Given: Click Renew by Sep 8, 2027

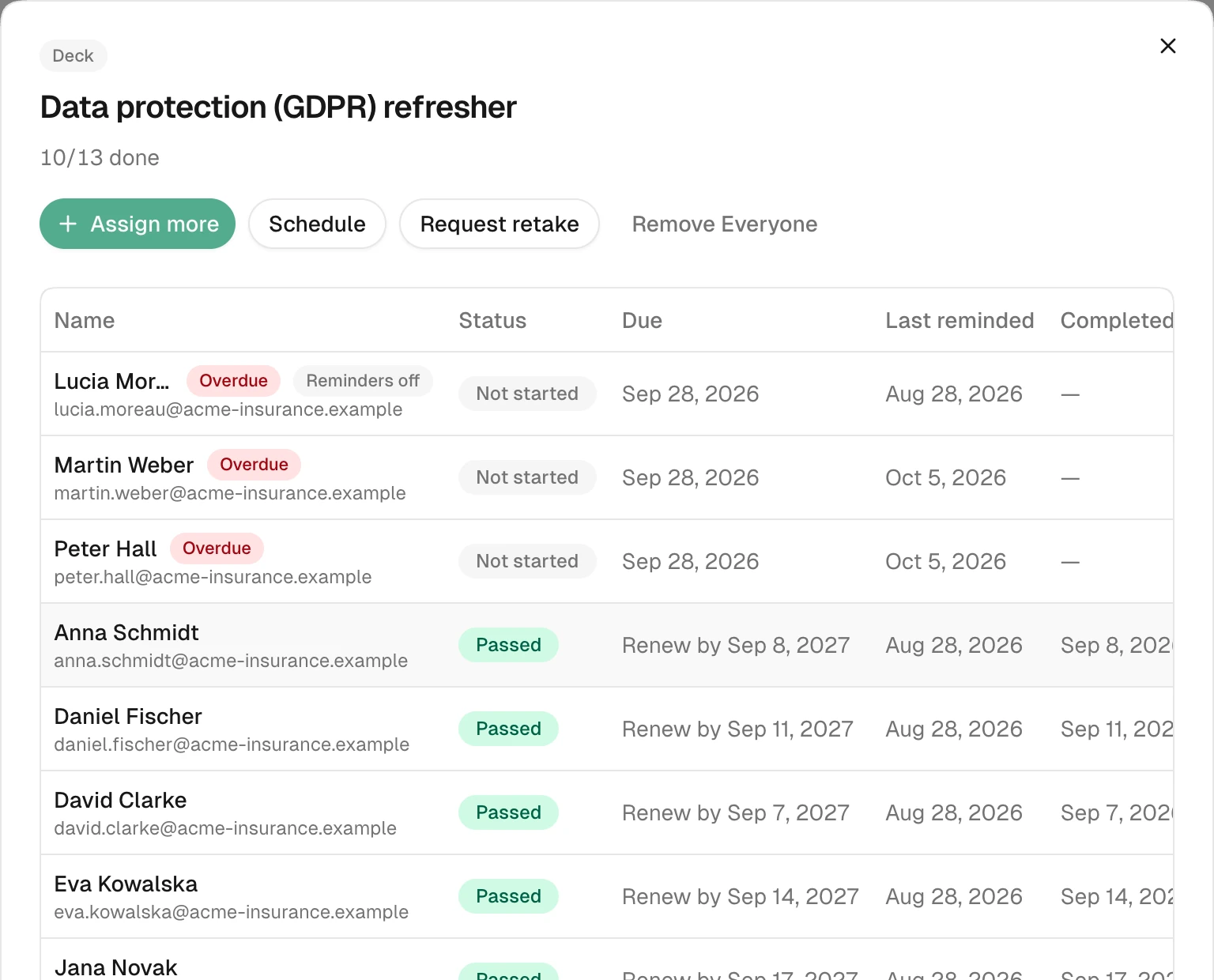Looking at the screenshot, I should [x=736, y=645].
